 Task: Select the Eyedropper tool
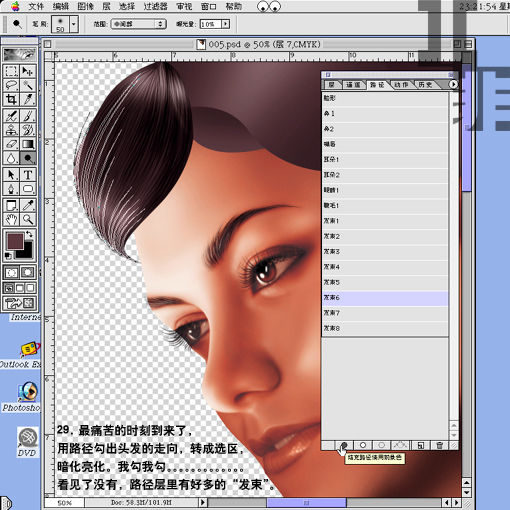point(28,205)
